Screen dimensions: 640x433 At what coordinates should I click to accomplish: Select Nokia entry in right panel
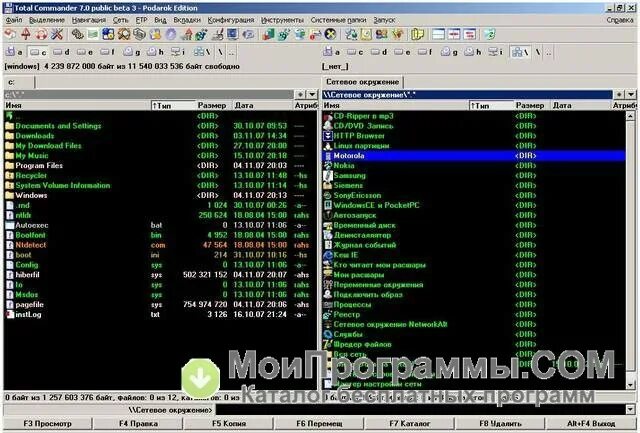click(474, 166)
